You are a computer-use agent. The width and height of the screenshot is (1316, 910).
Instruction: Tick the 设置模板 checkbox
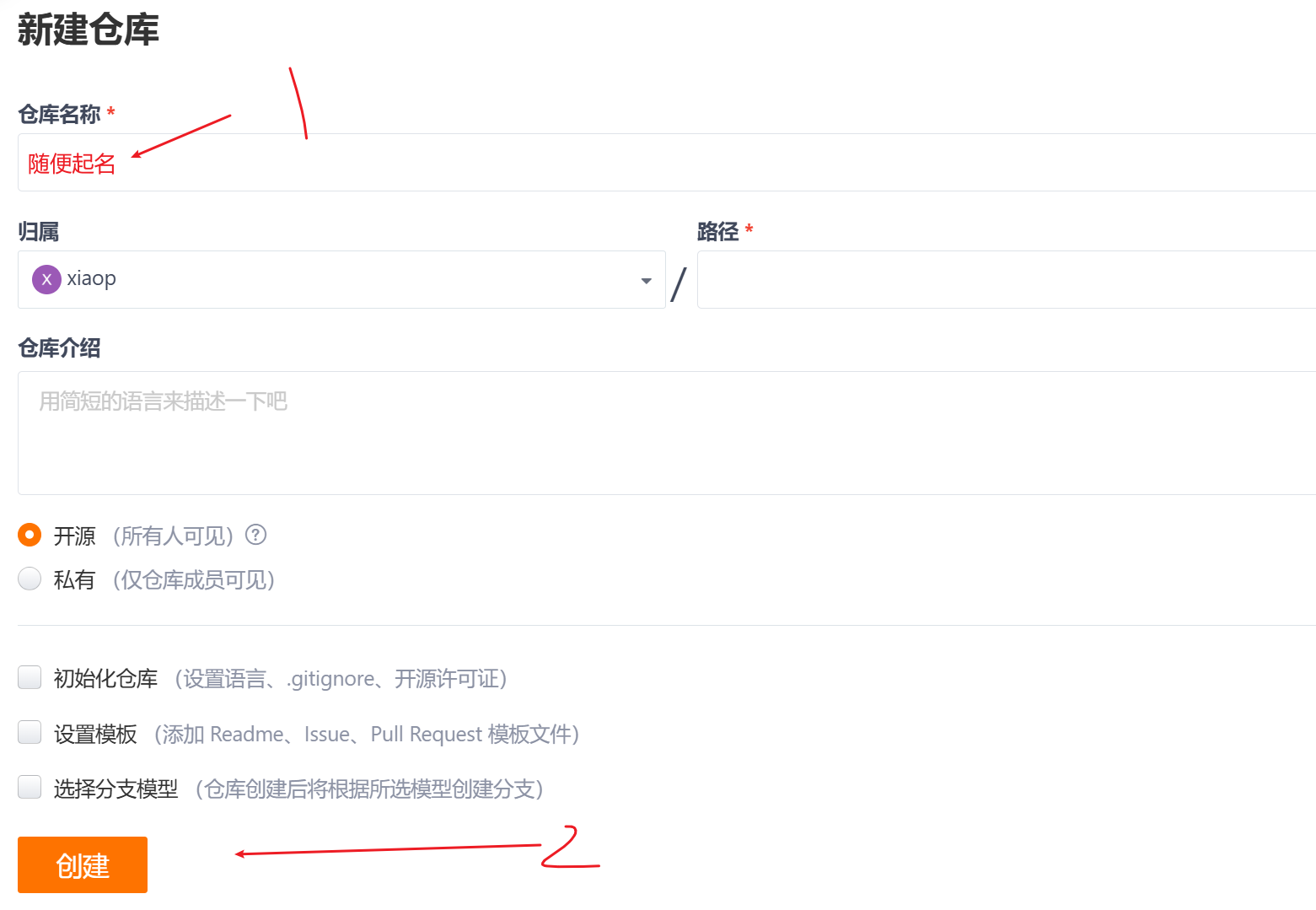click(x=30, y=732)
